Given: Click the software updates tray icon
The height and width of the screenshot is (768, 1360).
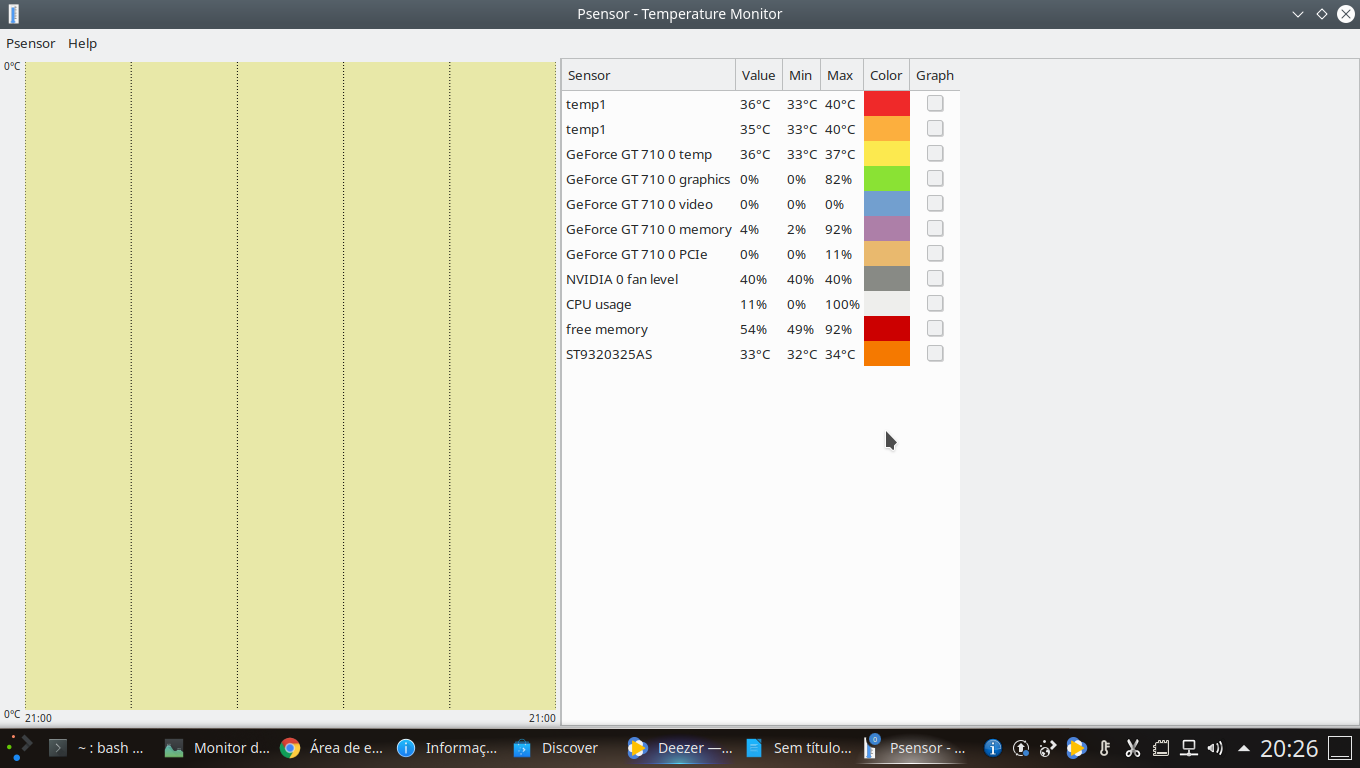Looking at the screenshot, I should pos(1020,747).
